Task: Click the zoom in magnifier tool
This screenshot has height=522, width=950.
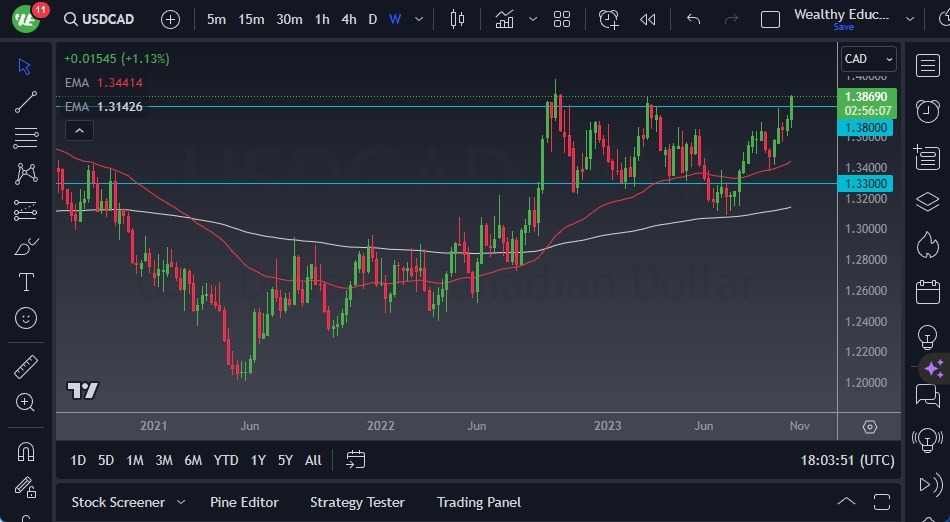Action: (x=27, y=402)
